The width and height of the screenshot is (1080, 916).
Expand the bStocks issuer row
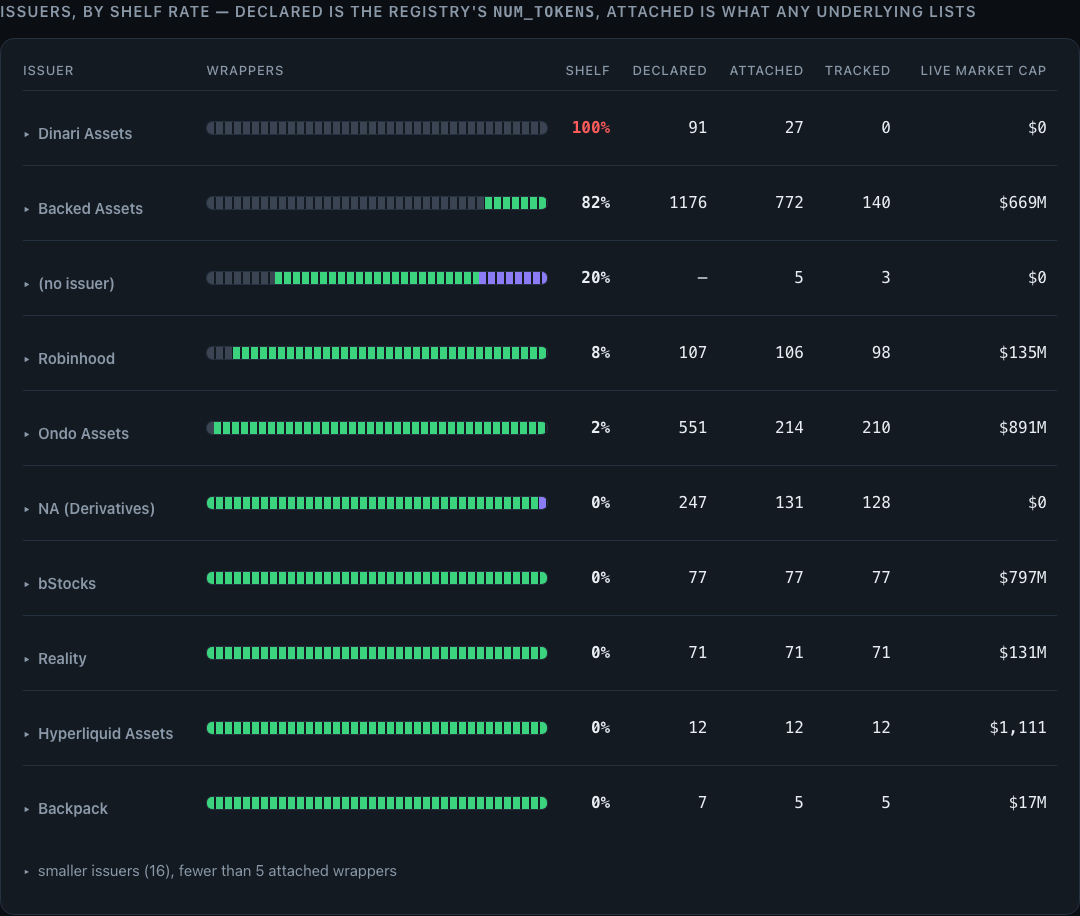click(27, 585)
